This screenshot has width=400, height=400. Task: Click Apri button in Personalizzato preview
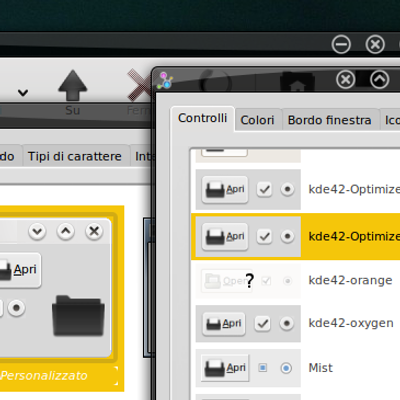pos(20,270)
